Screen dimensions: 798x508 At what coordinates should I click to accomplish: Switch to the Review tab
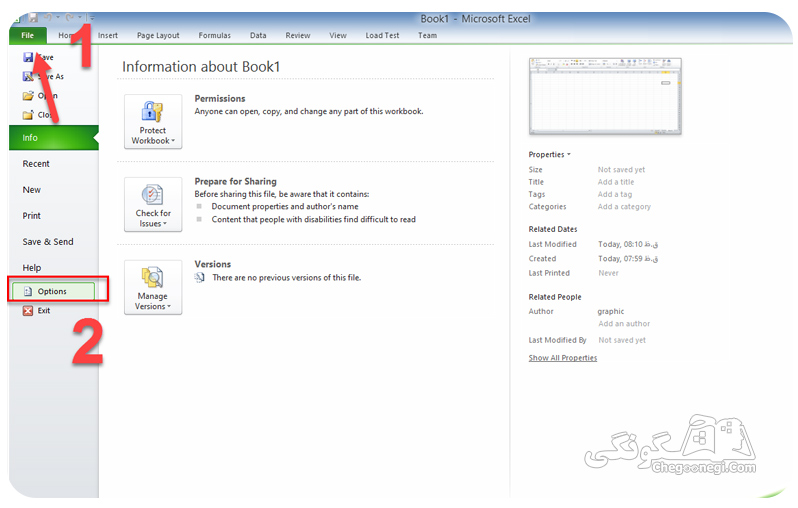click(298, 35)
